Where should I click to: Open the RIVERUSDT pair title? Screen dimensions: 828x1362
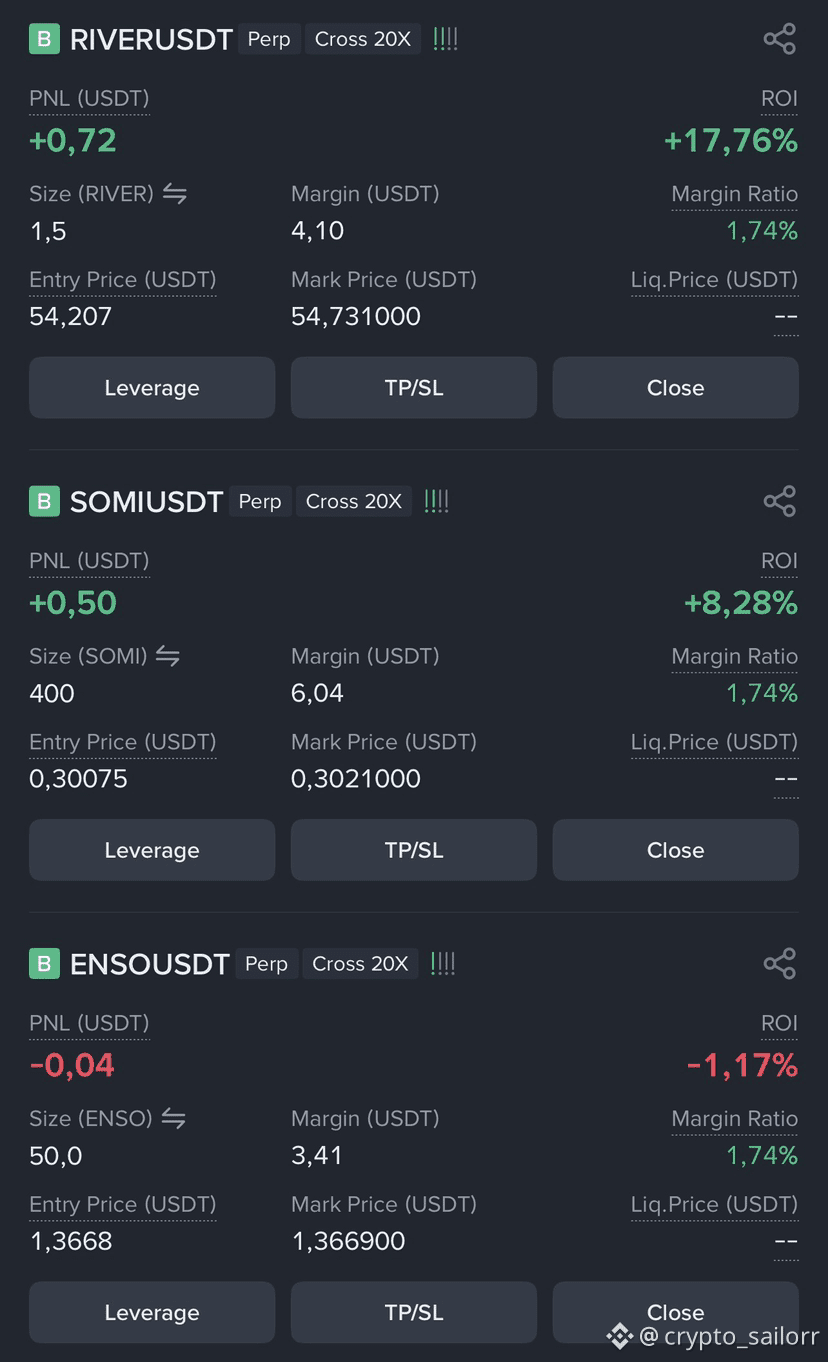pos(151,39)
